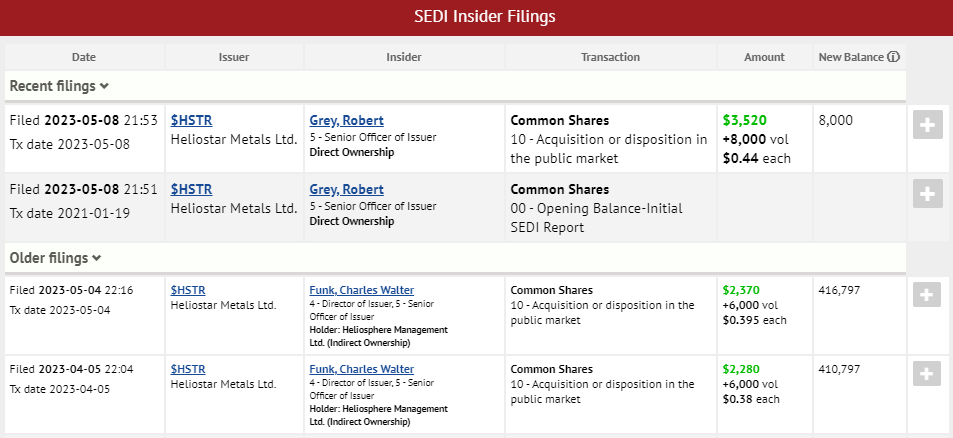Viewport: 953px width, 438px height.
Task: Open Grey, Robert profile in acquisition row
Action: pyautogui.click(x=347, y=120)
